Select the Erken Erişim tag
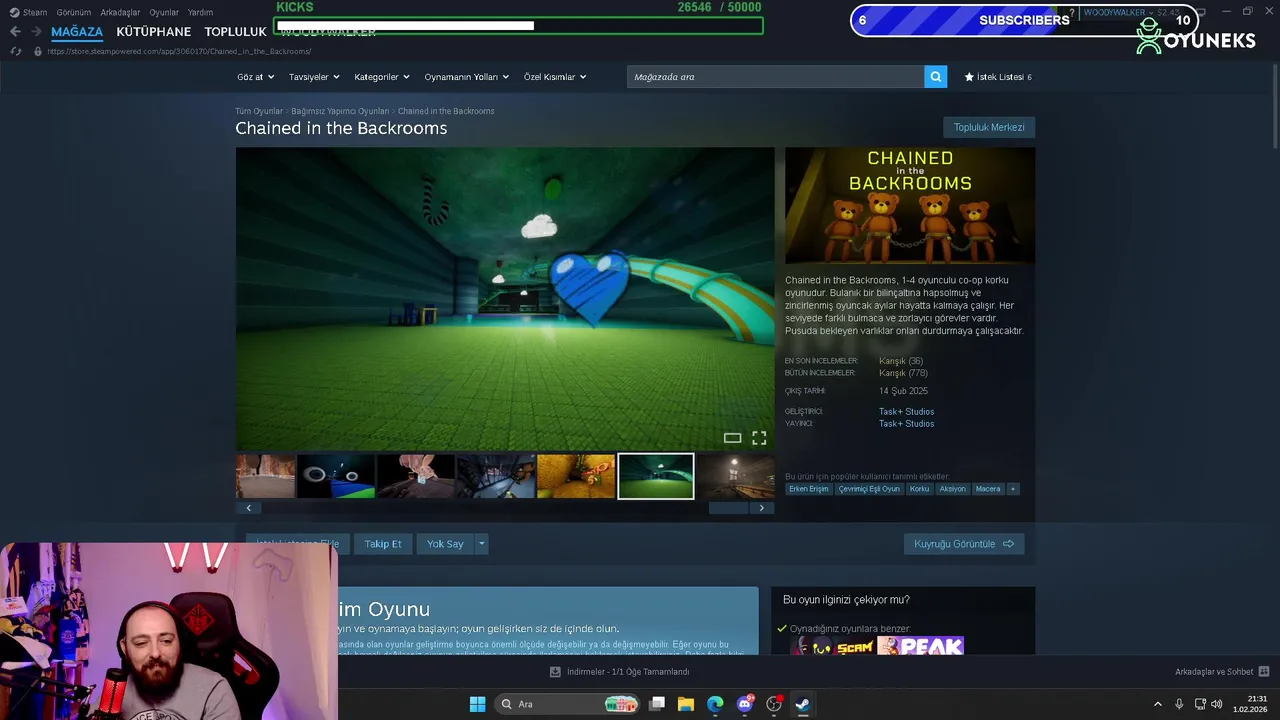This screenshot has width=1280, height=720. (809, 489)
